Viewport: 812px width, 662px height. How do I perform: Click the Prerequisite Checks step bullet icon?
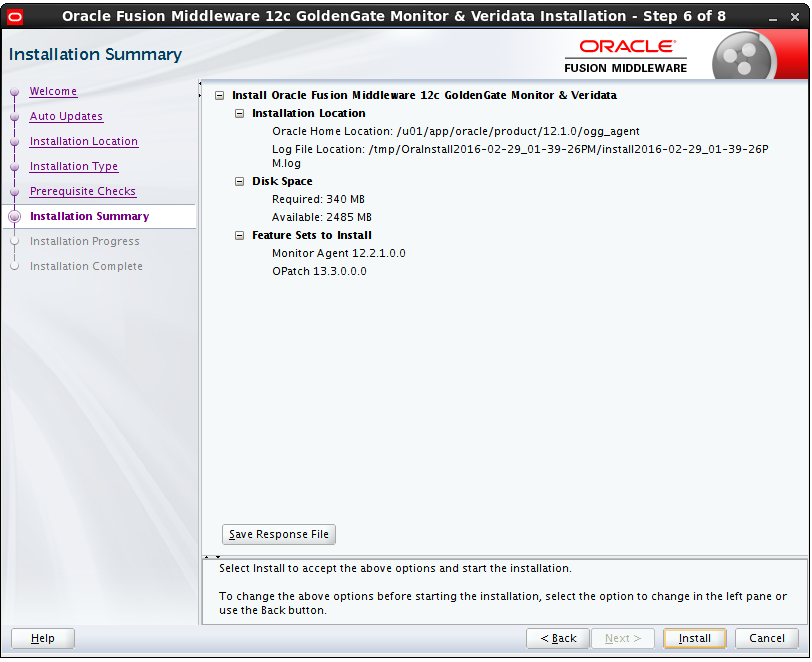(14, 192)
